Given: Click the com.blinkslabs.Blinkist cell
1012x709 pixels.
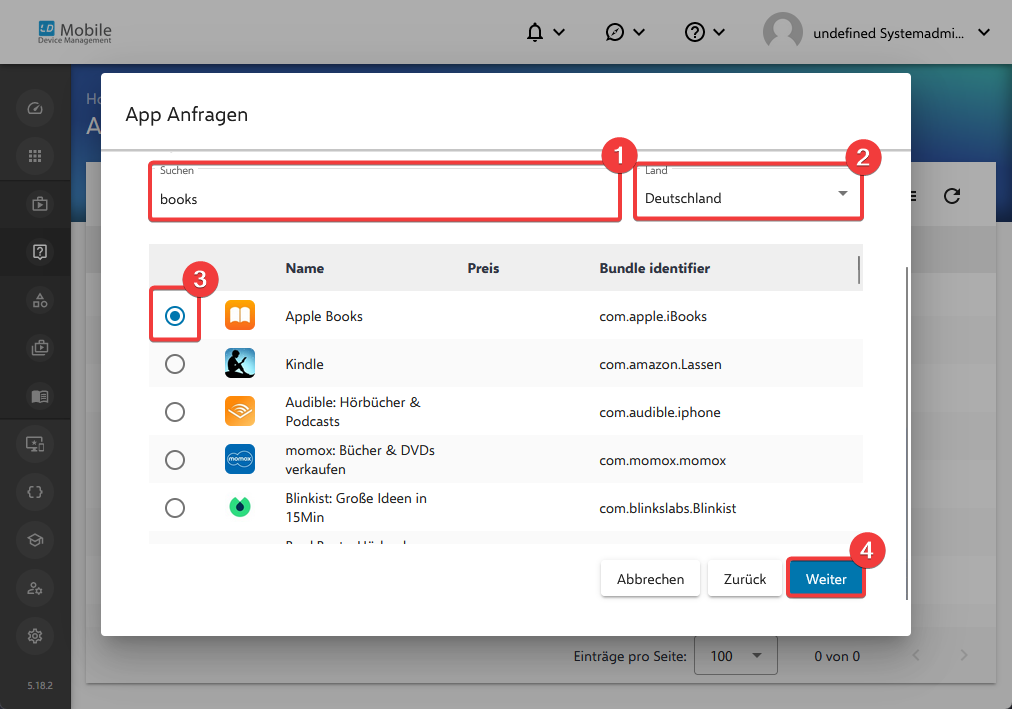Looking at the screenshot, I should click(x=667, y=508).
